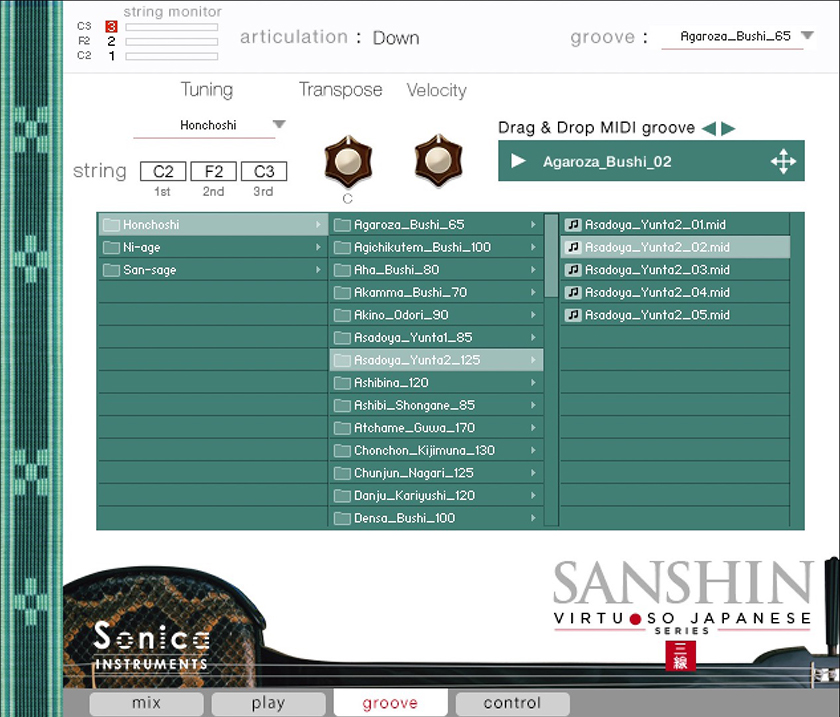Go to next MIDI groove arrow

[728, 128]
